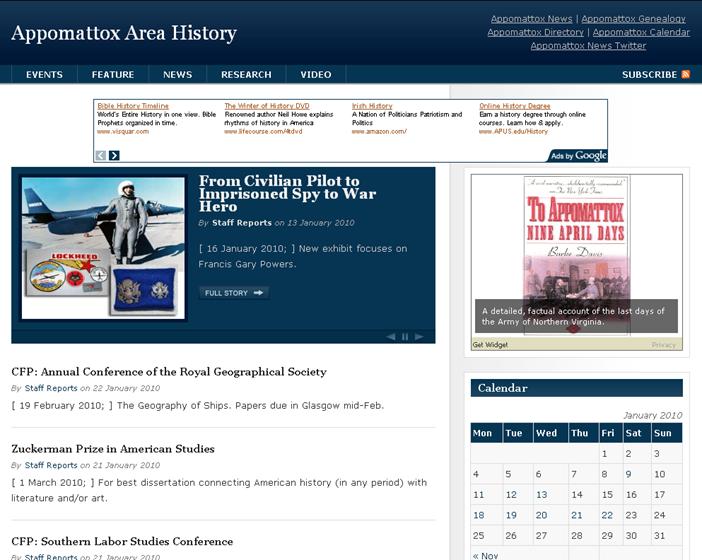This screenshot has width=702, height=560.
Task: Click the Full Story button
Action: point(234,293)
